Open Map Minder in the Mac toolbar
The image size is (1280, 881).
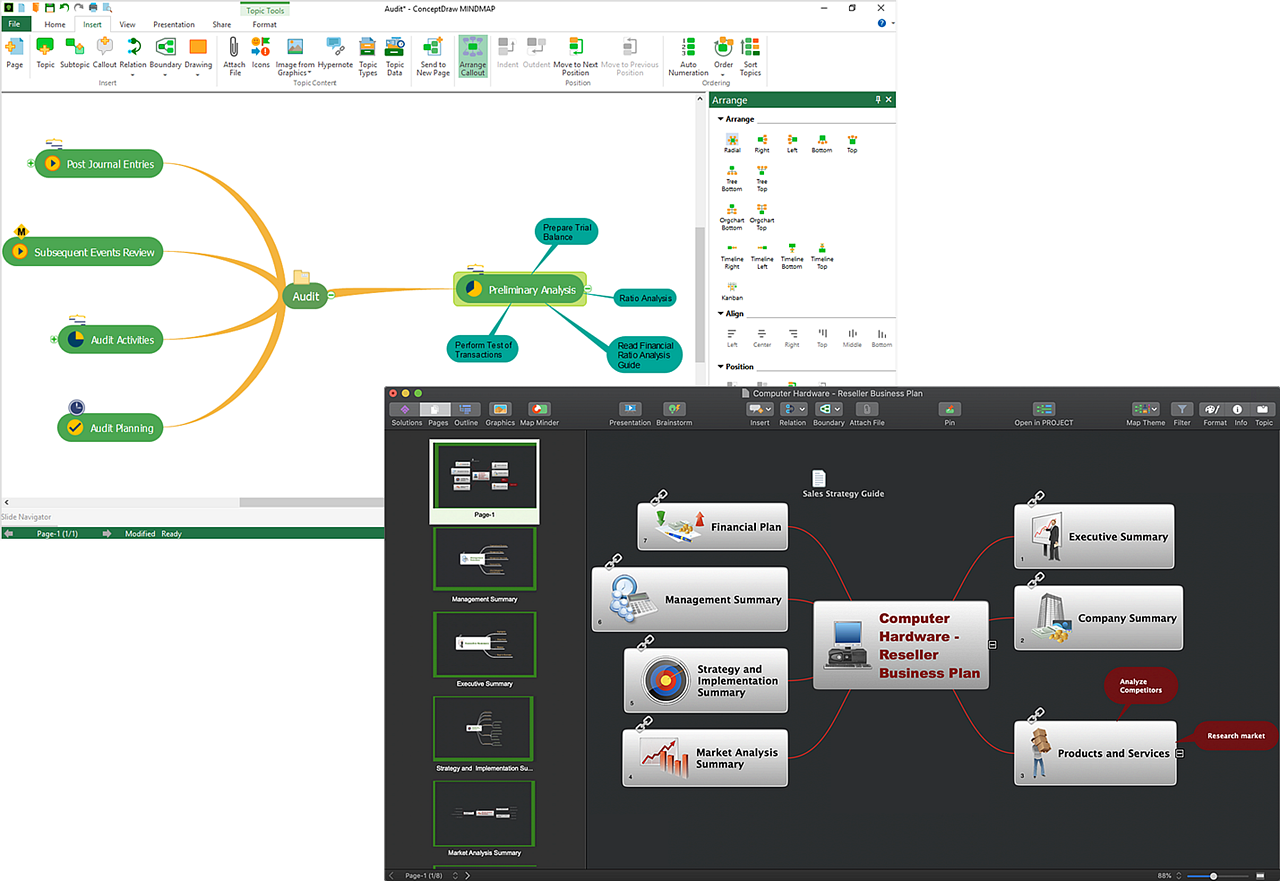pyautogui.click(x=539, y=414)
